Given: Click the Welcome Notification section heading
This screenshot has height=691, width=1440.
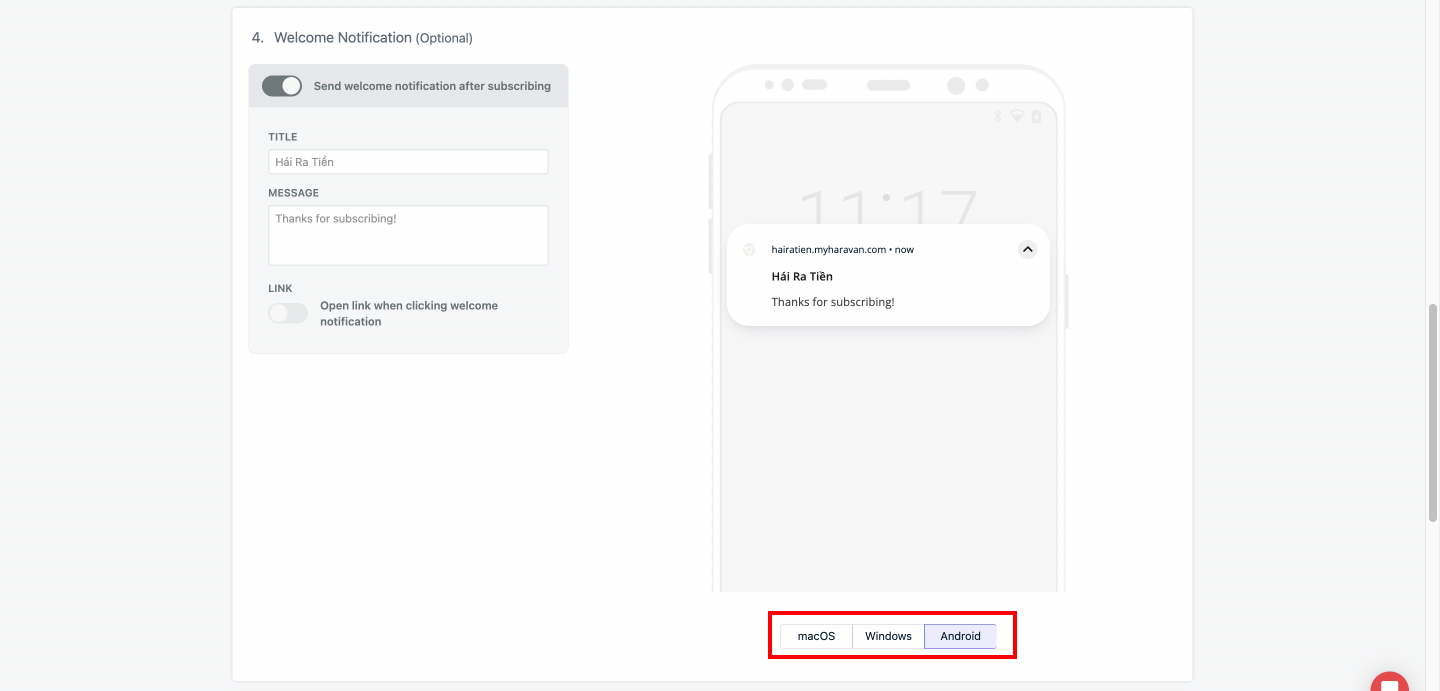Looking at the screenshot, I should [342, 38].
